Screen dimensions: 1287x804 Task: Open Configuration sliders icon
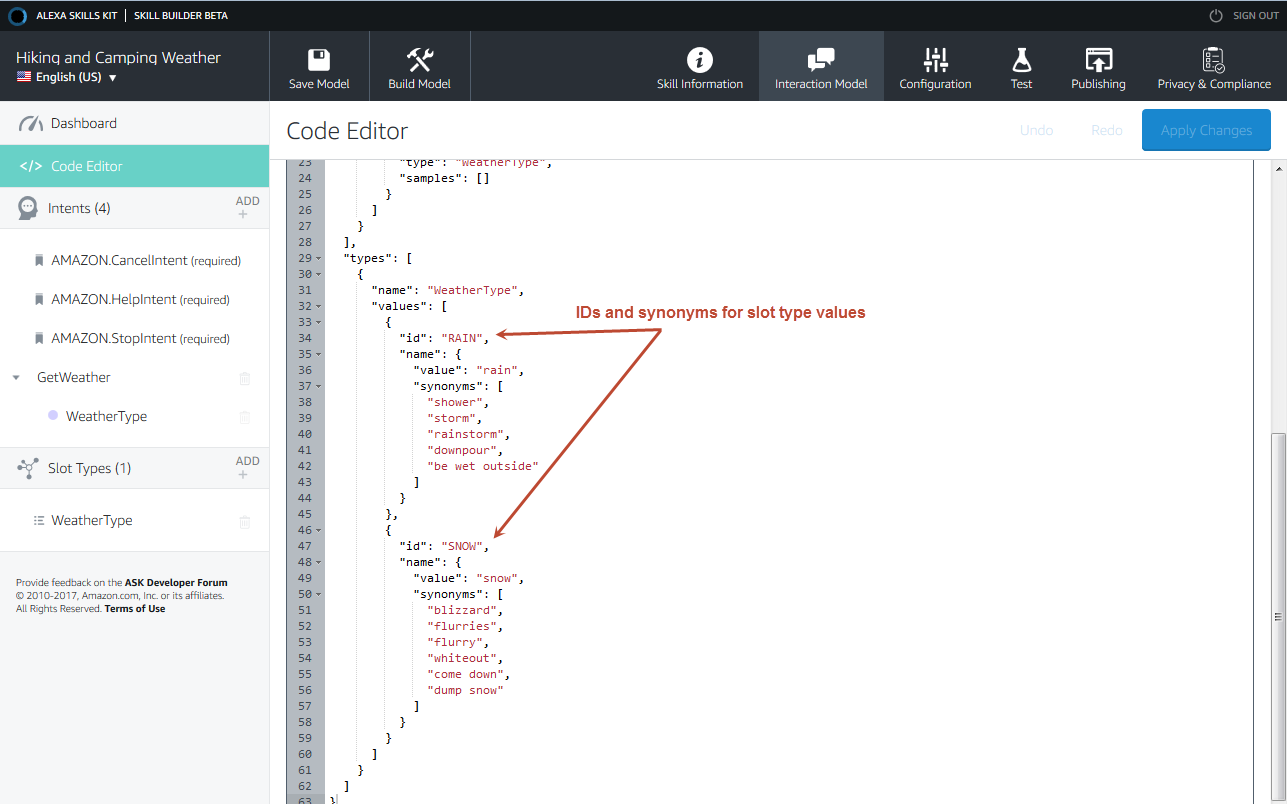(x=935, y=59)
